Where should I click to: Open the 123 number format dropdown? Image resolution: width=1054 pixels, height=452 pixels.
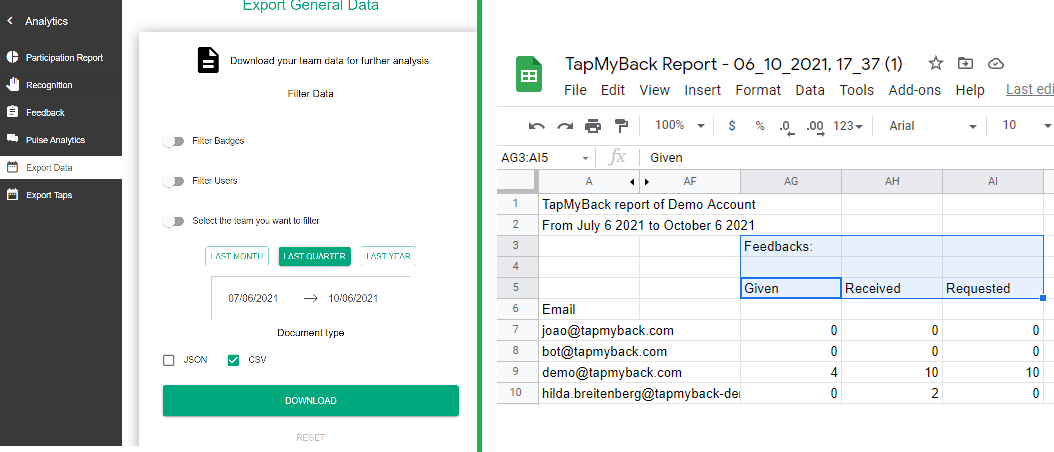point(847,126)
